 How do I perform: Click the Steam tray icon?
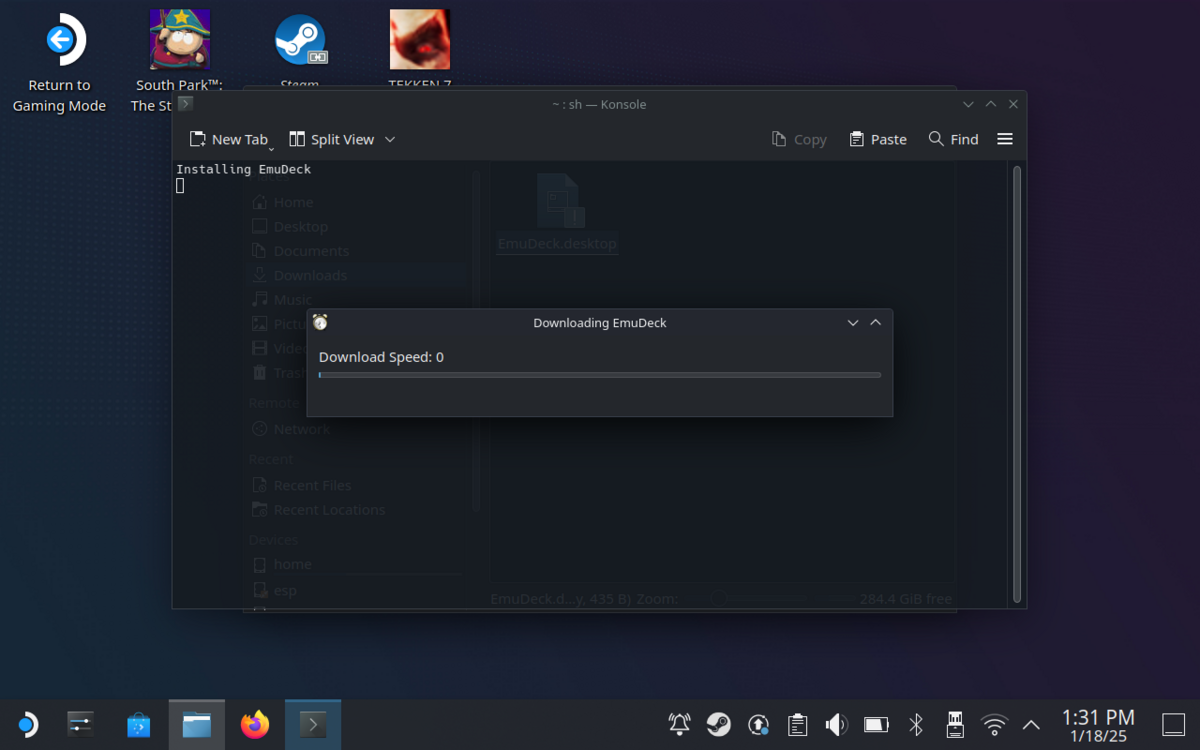click(718, 724)
